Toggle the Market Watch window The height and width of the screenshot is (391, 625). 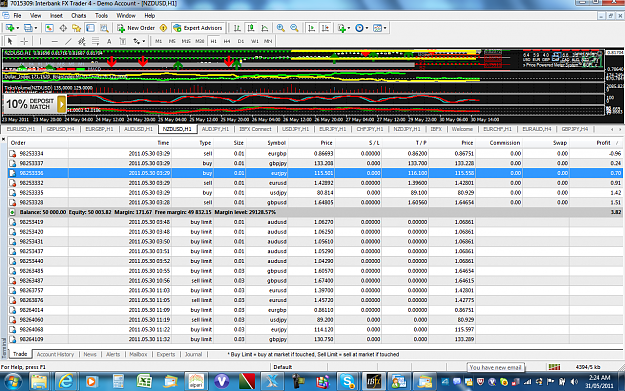(x=49, y=28)
